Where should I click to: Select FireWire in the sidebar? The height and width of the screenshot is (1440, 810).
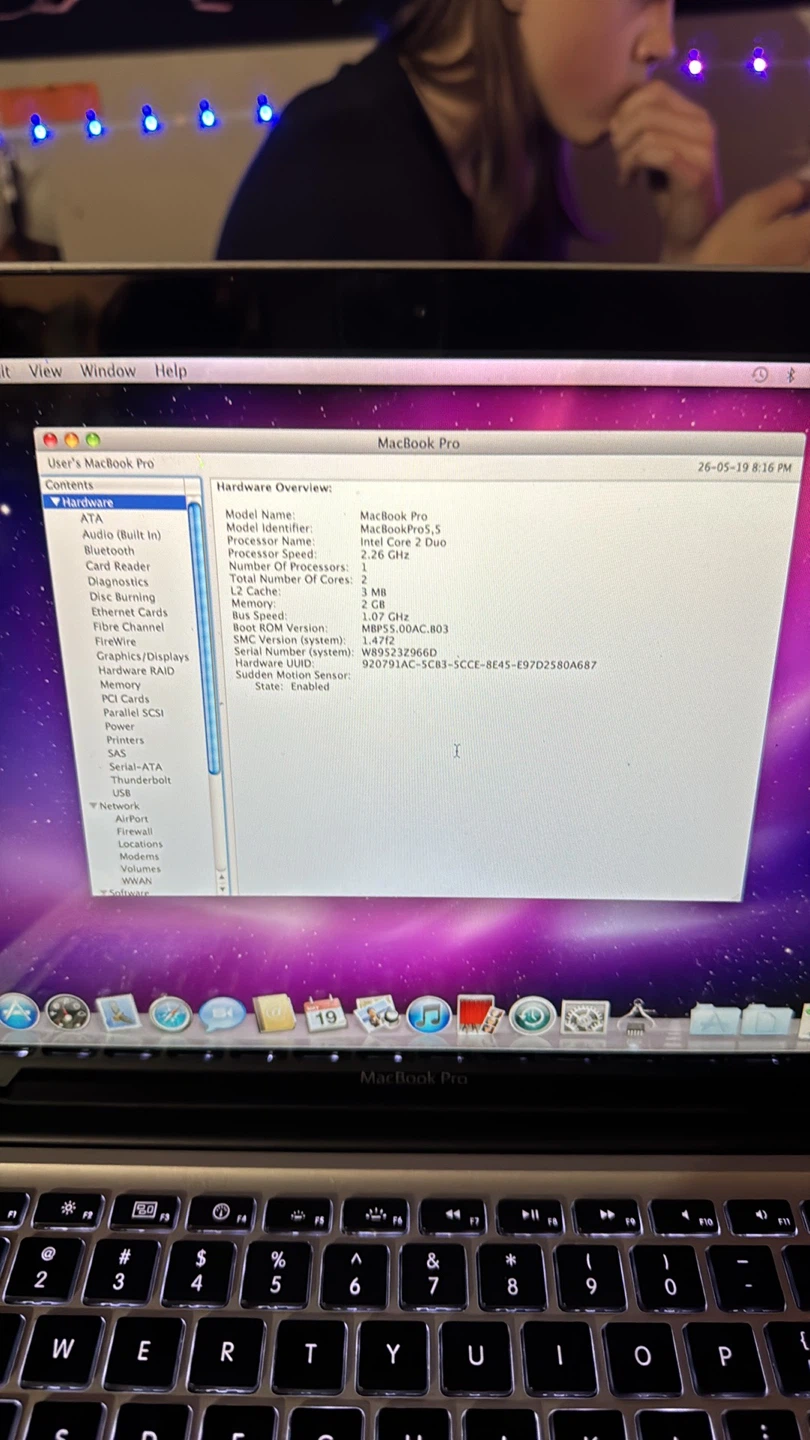point(115,642)
